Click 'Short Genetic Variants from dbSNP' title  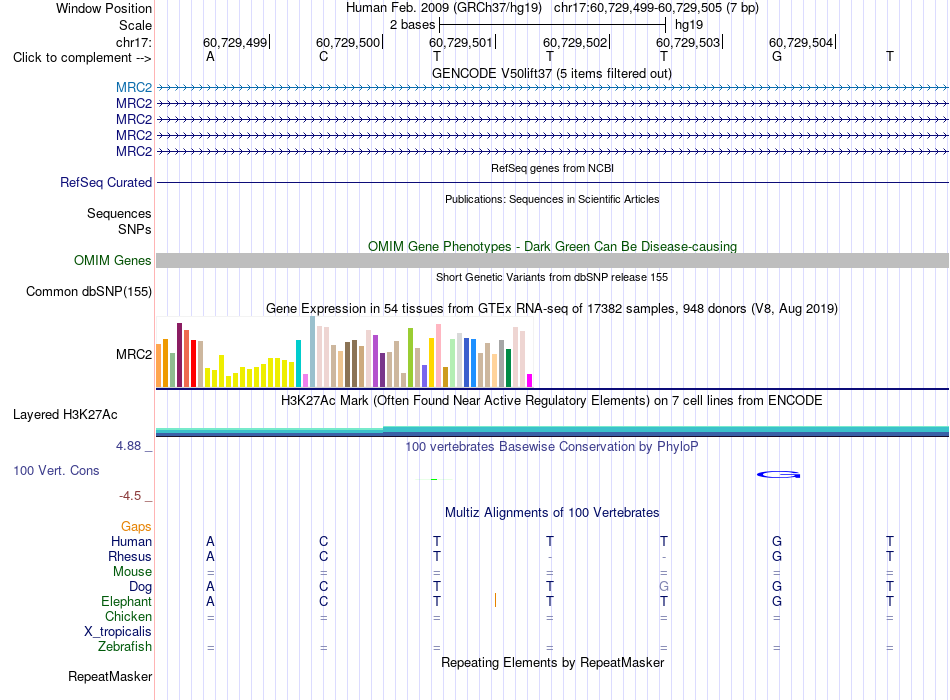click(552, 277)
